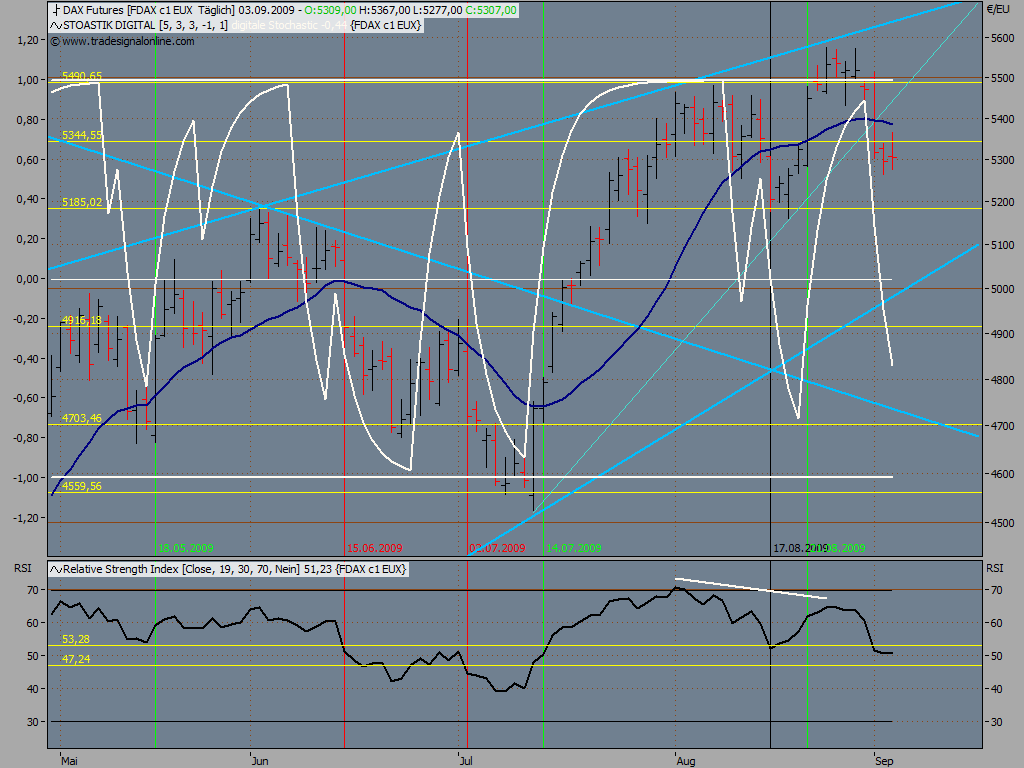Click the closing price C:5307,00 value

[491, 10]
